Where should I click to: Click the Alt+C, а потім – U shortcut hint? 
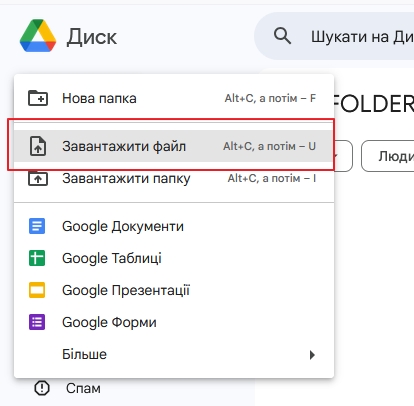point(269,146)
